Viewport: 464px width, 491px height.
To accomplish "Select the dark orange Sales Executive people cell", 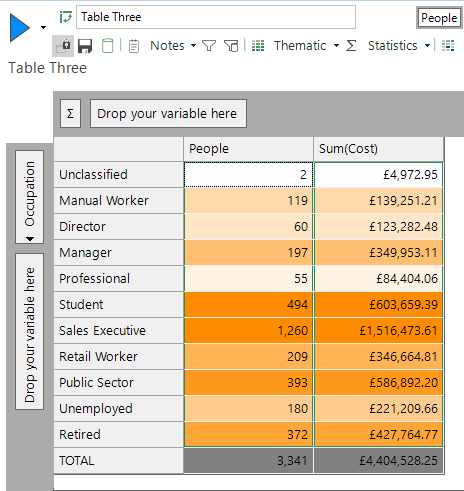I will tap(248, 331).
